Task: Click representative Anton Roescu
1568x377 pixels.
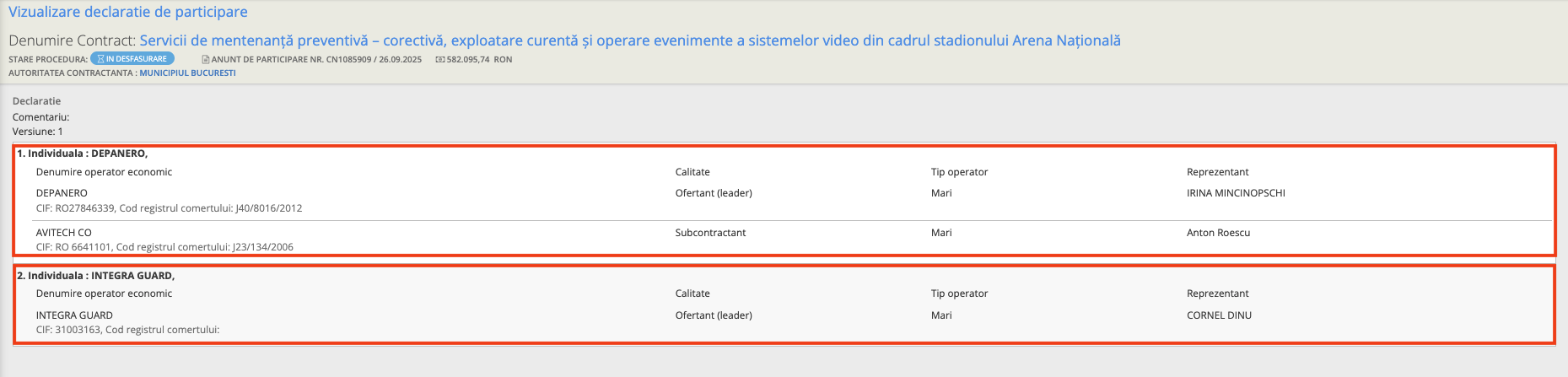Action: pos(1218,233)
